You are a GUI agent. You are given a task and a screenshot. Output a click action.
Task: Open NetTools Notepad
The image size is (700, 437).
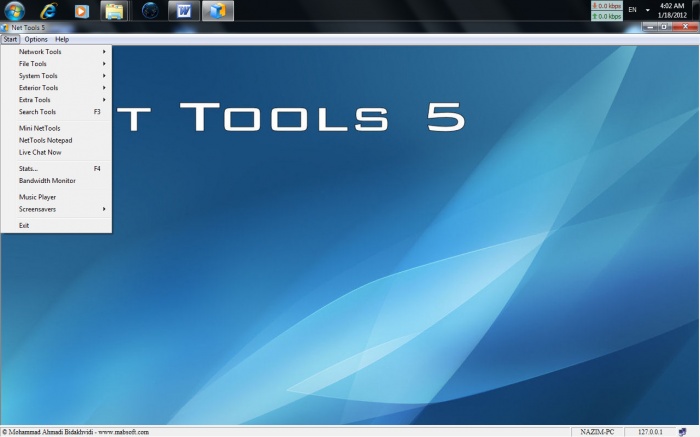57,140
